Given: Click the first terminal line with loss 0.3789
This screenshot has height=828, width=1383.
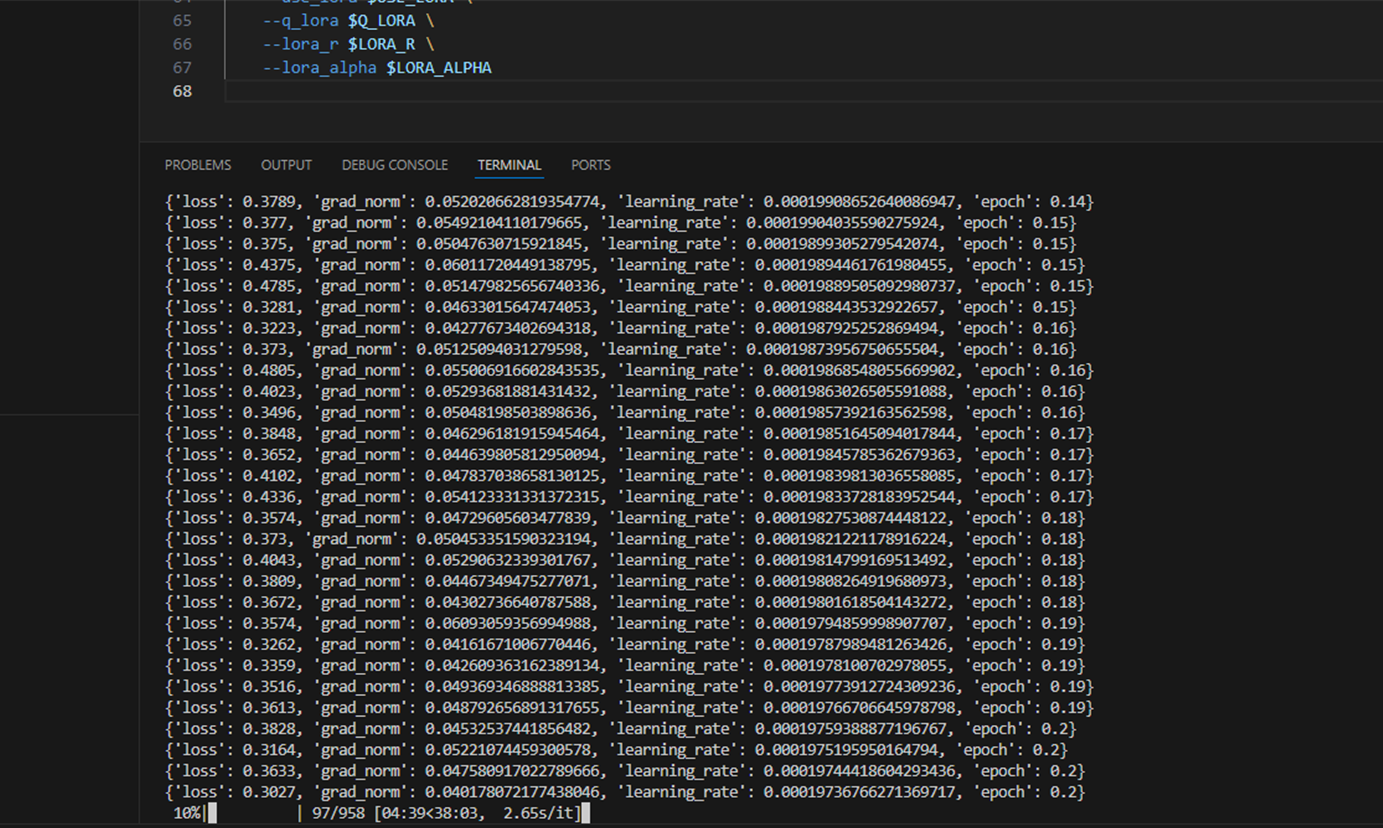Looking at the screenshot, I should click(x=629, y=202).
